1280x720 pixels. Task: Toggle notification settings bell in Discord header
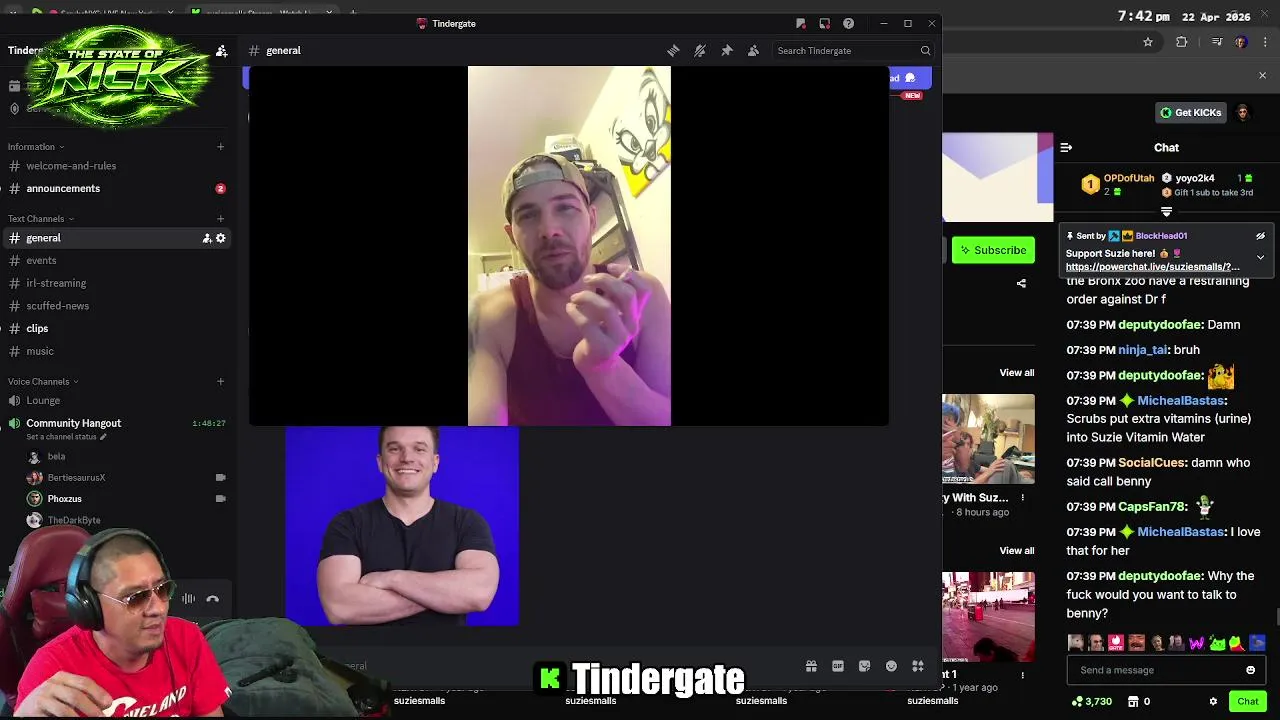pyautogui.click(x=700, y=50)
